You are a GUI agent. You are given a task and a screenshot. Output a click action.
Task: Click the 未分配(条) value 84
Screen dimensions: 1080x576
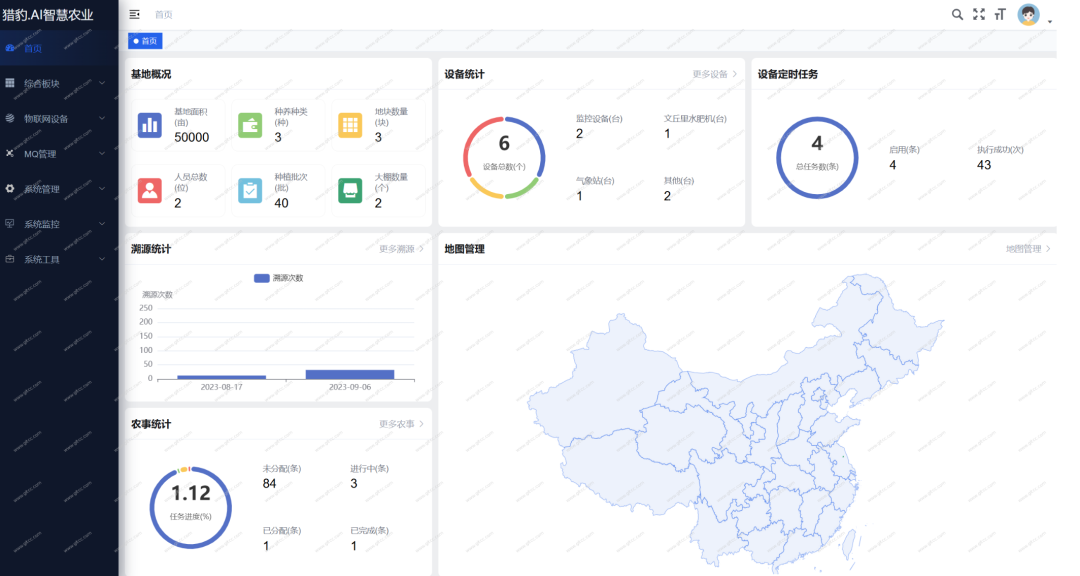point(269,484)
